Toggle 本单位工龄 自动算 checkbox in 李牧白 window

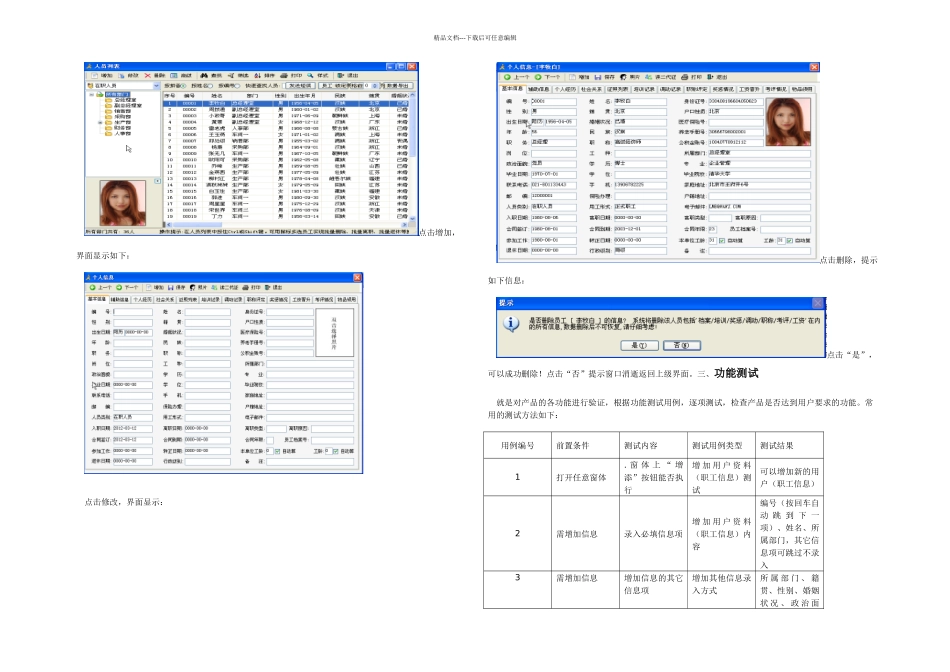point(721,240)
